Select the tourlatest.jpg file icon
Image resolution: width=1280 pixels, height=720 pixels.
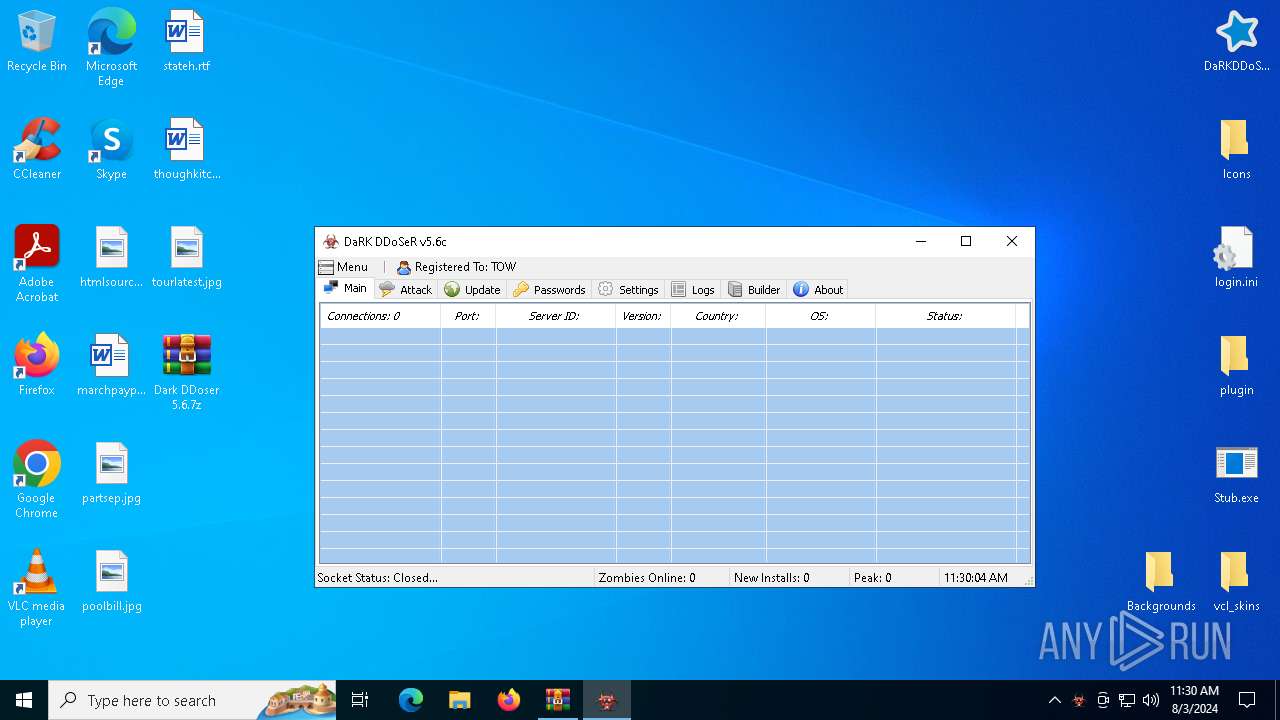pyautogui.click(x=186, y=258)
